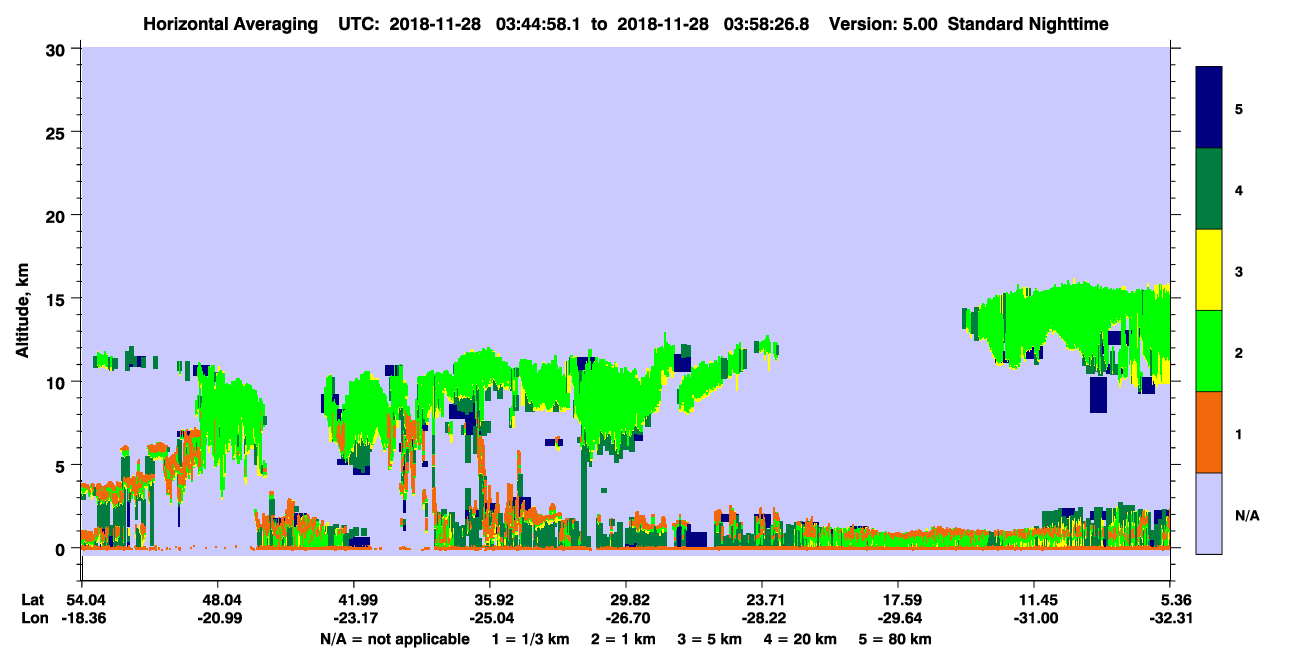Click the 15 km altitude tick label
The width and height of the screenshot is (1300, 667).
point(58,298)
